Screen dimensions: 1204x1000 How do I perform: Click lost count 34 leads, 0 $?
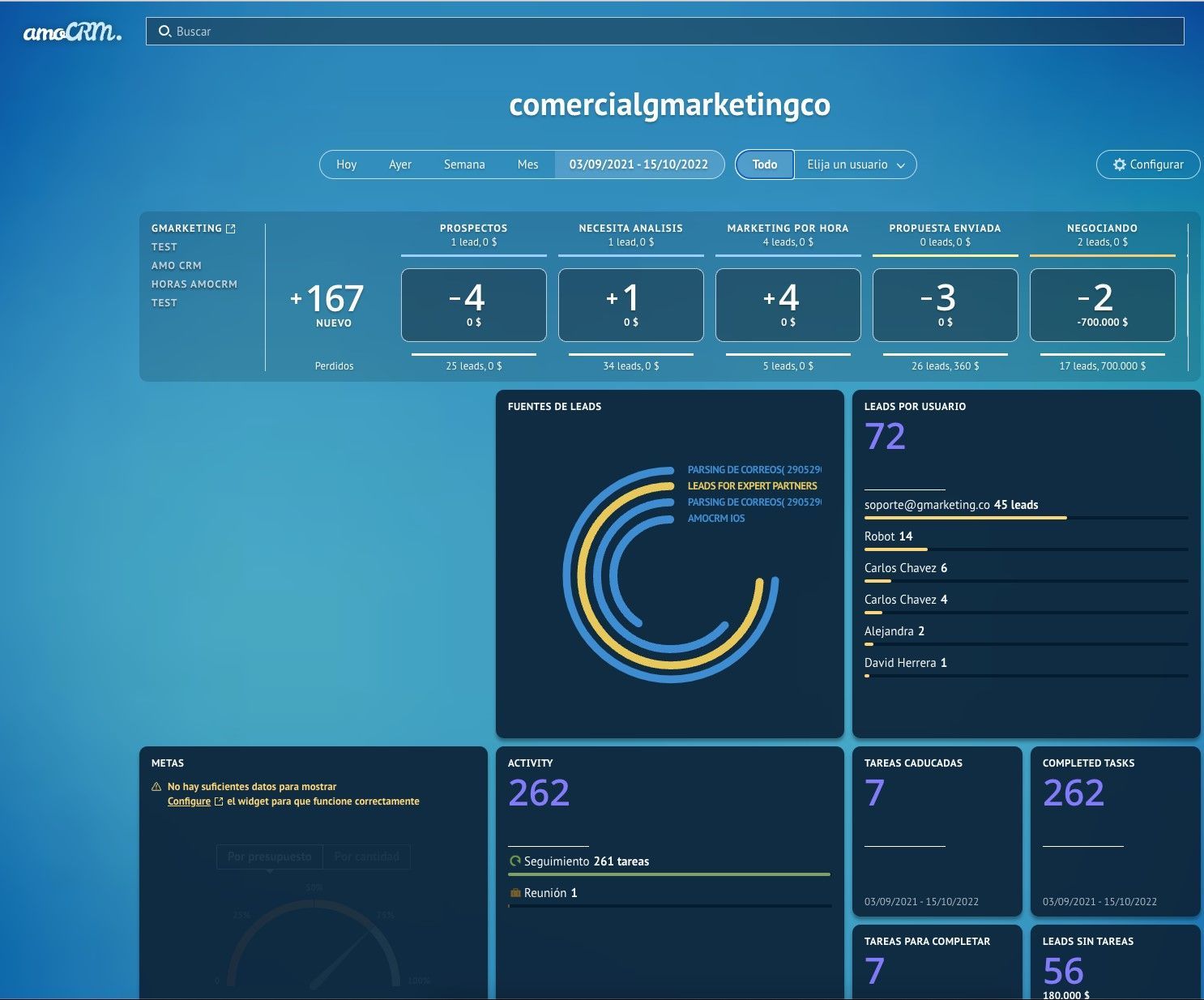(x=631, y=366)
